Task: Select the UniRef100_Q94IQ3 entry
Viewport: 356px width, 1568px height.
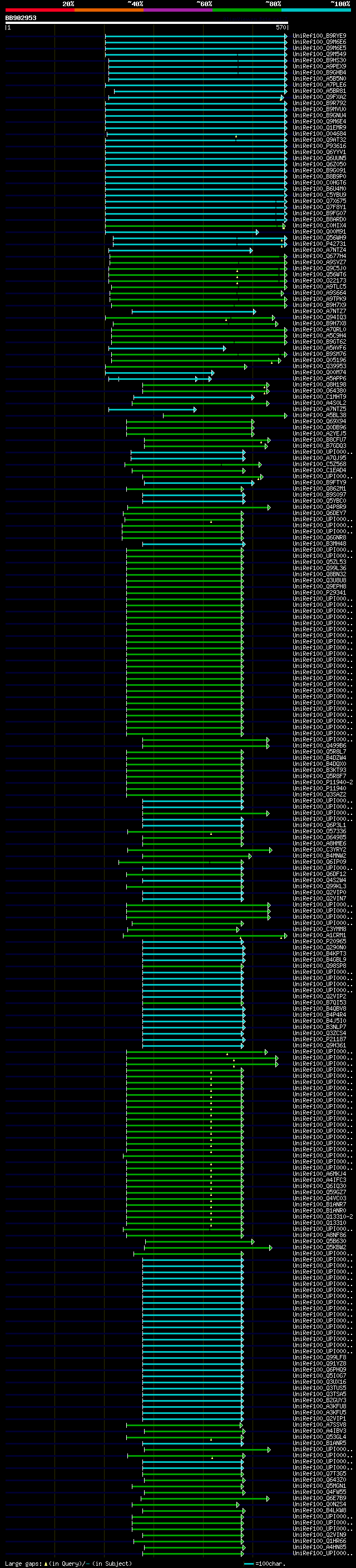Action: click(x=319, y=316)
